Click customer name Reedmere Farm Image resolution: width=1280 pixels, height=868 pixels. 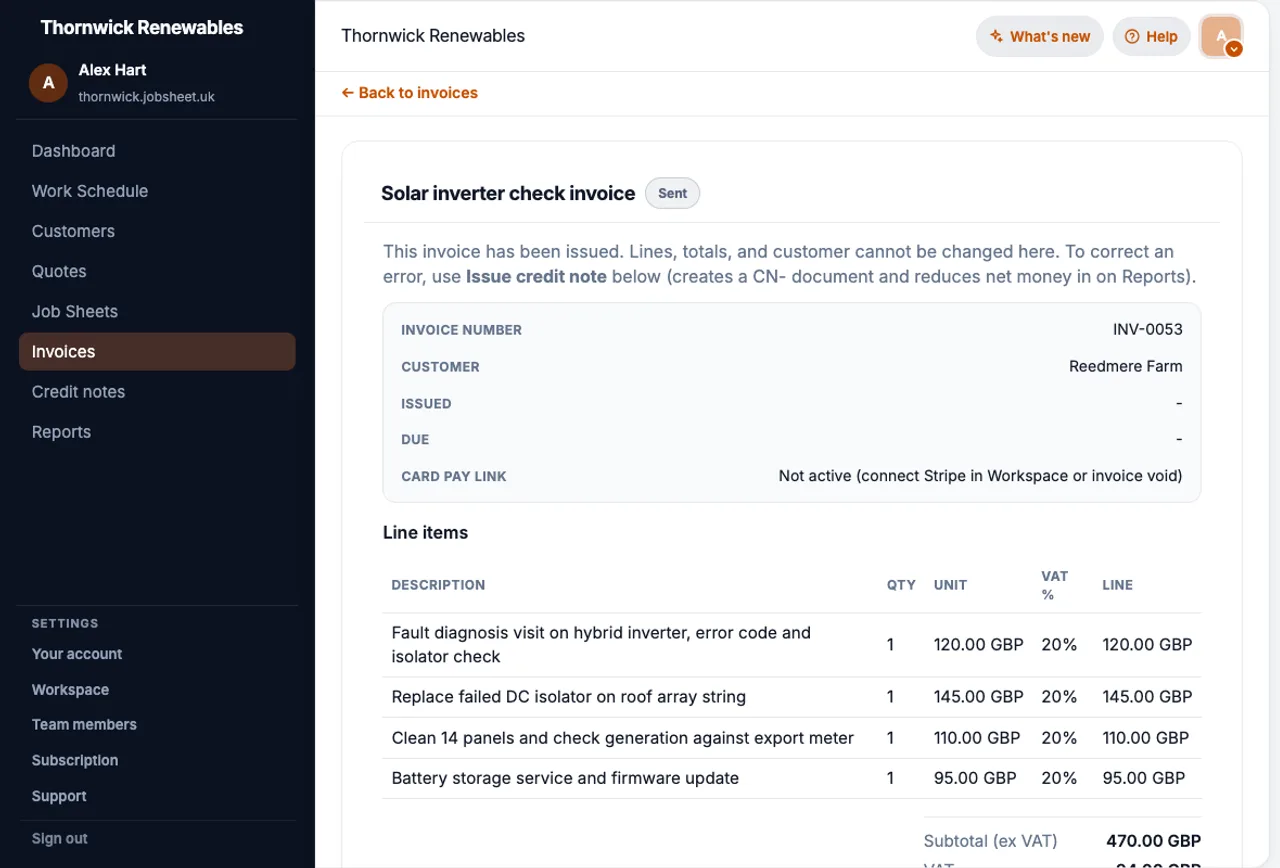pos(1126,366)
